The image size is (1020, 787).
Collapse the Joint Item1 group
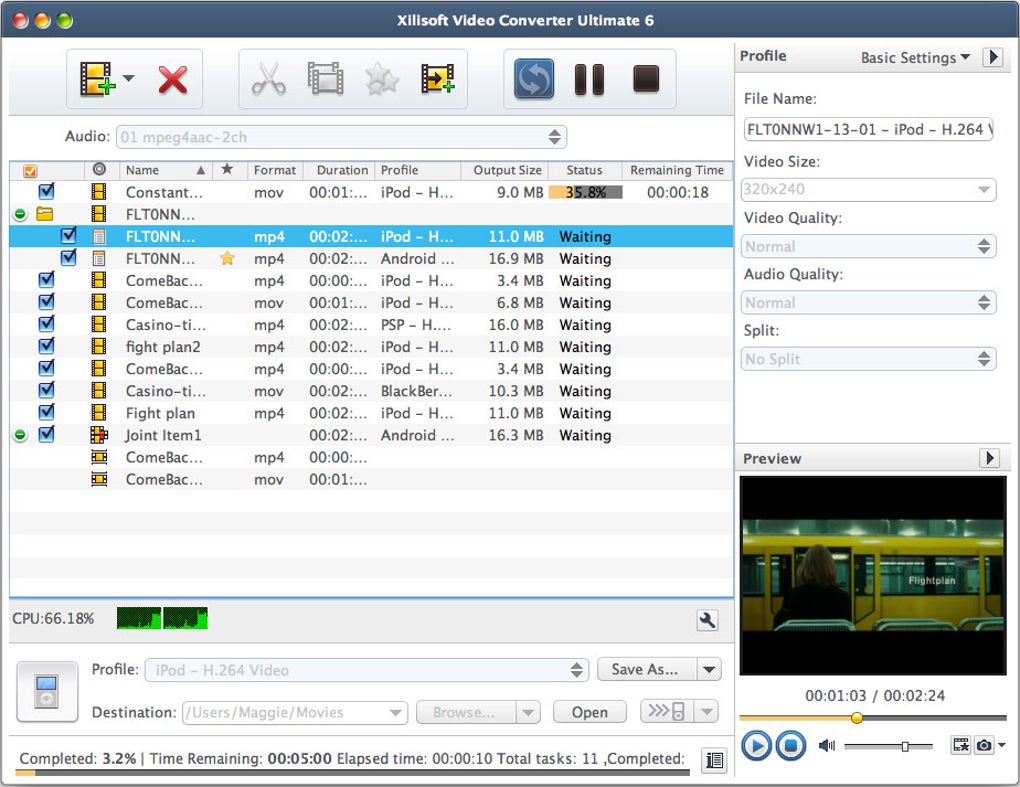(x=20, y=434)
